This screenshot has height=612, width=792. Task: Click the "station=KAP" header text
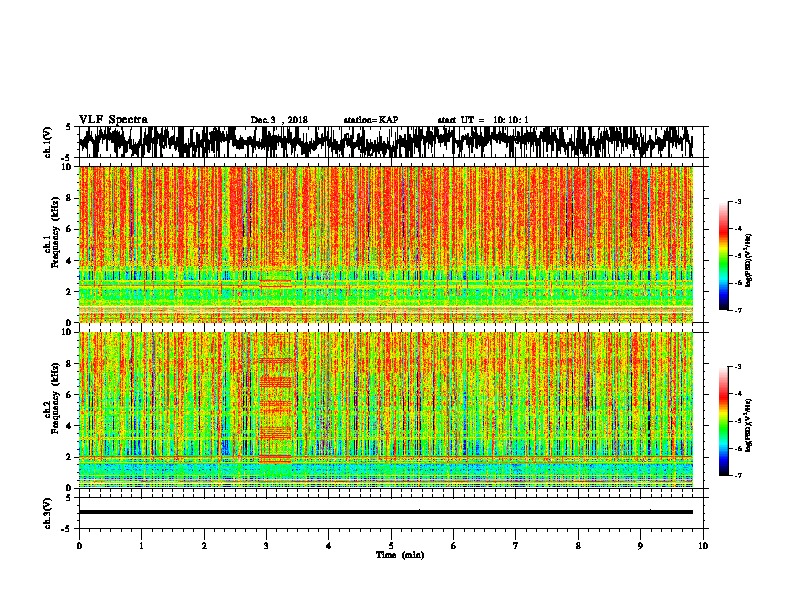coord(371,120)
